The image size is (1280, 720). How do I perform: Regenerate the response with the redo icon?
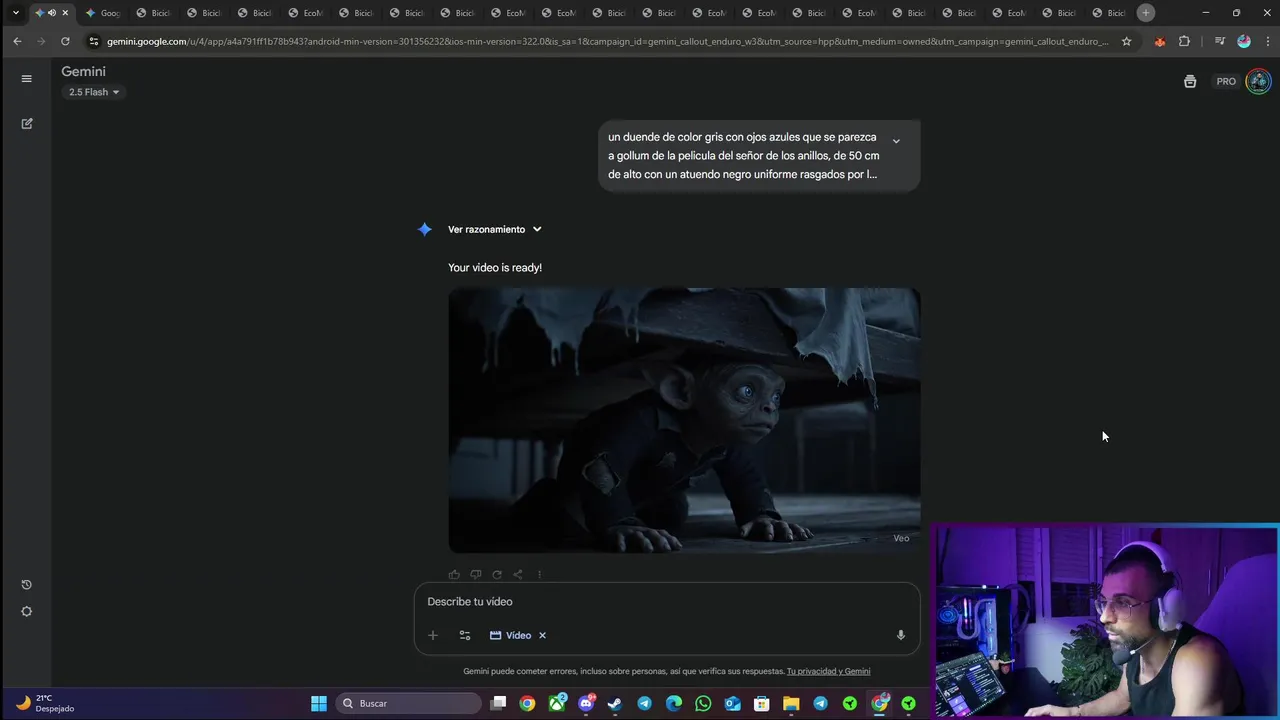click(497, 575)
